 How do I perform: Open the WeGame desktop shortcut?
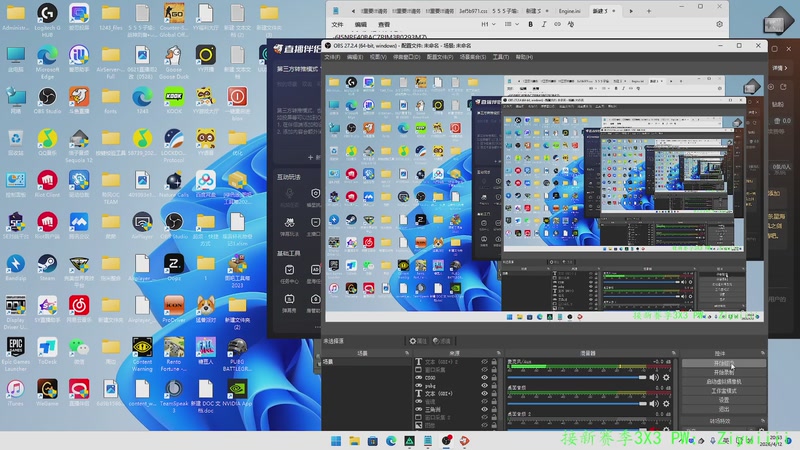(x=47, y=393)
